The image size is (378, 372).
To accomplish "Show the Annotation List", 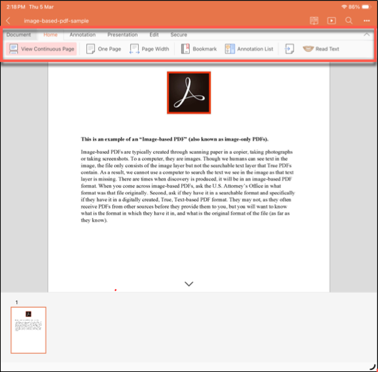I will pyautogui.click(x=249, y=49).
